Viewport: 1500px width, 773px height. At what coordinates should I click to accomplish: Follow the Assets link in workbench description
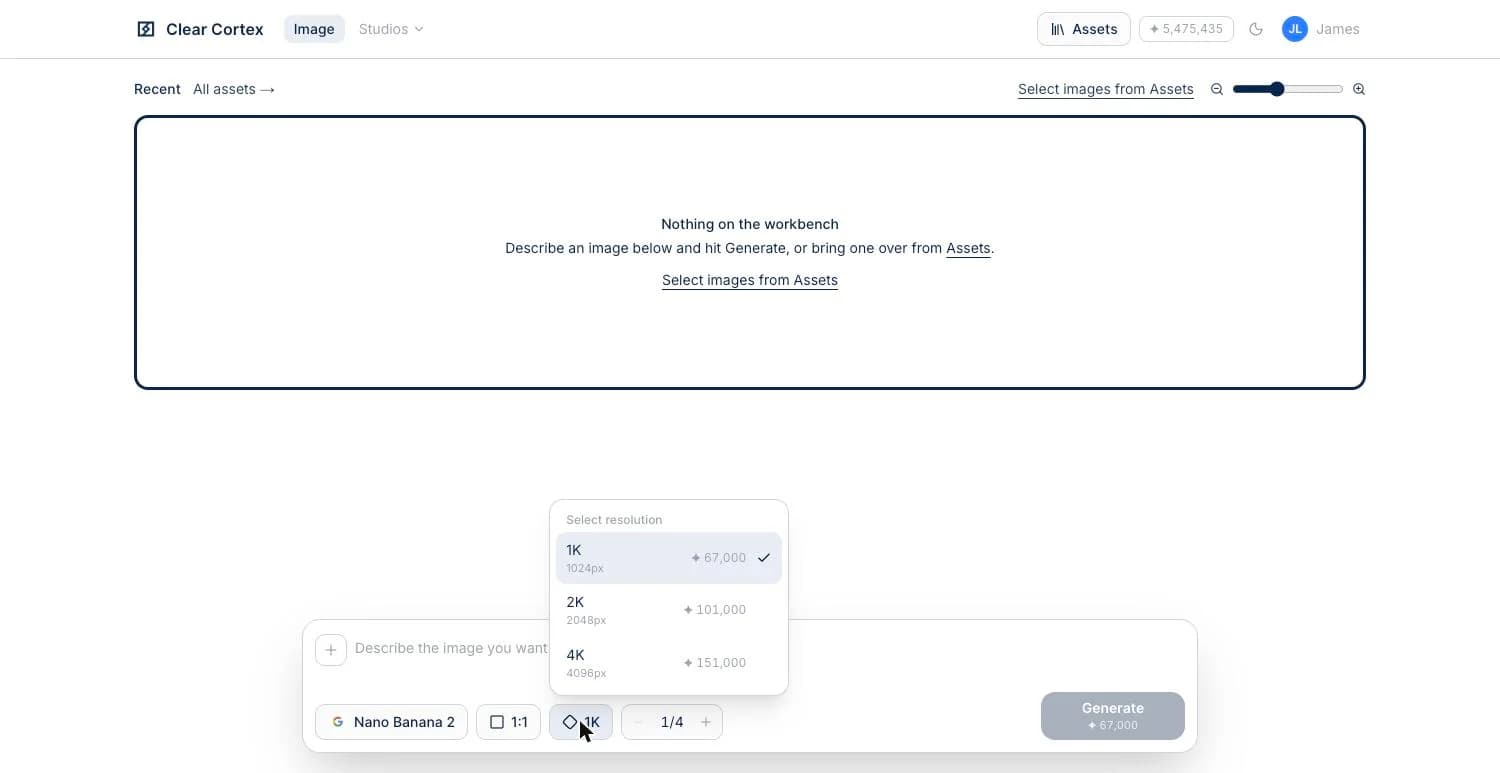pyautogui.click(x=968, y=248)
